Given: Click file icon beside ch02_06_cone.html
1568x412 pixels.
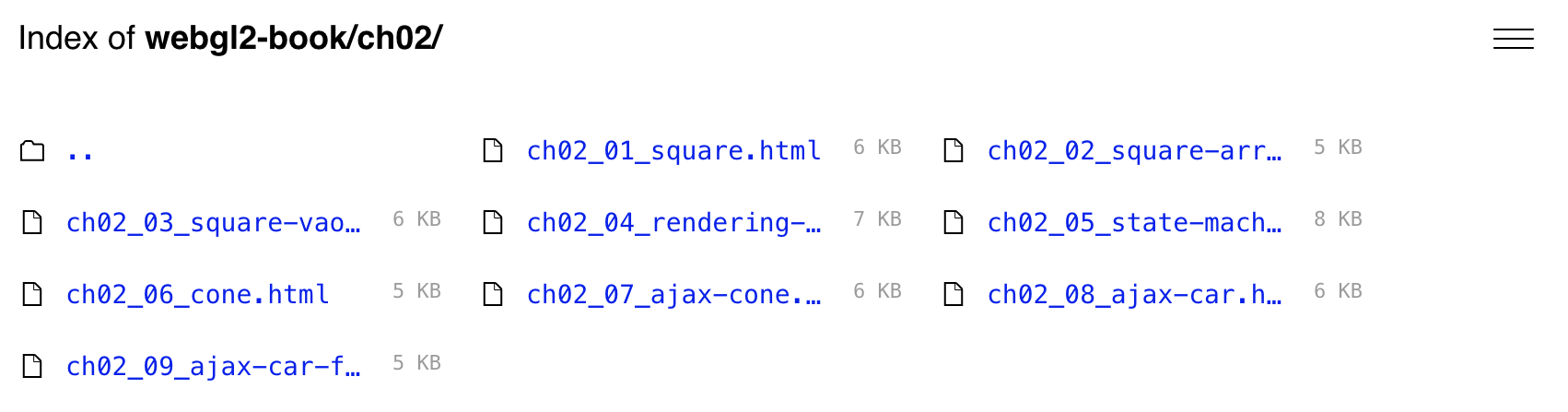Looking at the screenshot, I should click(x=32, y=294).
